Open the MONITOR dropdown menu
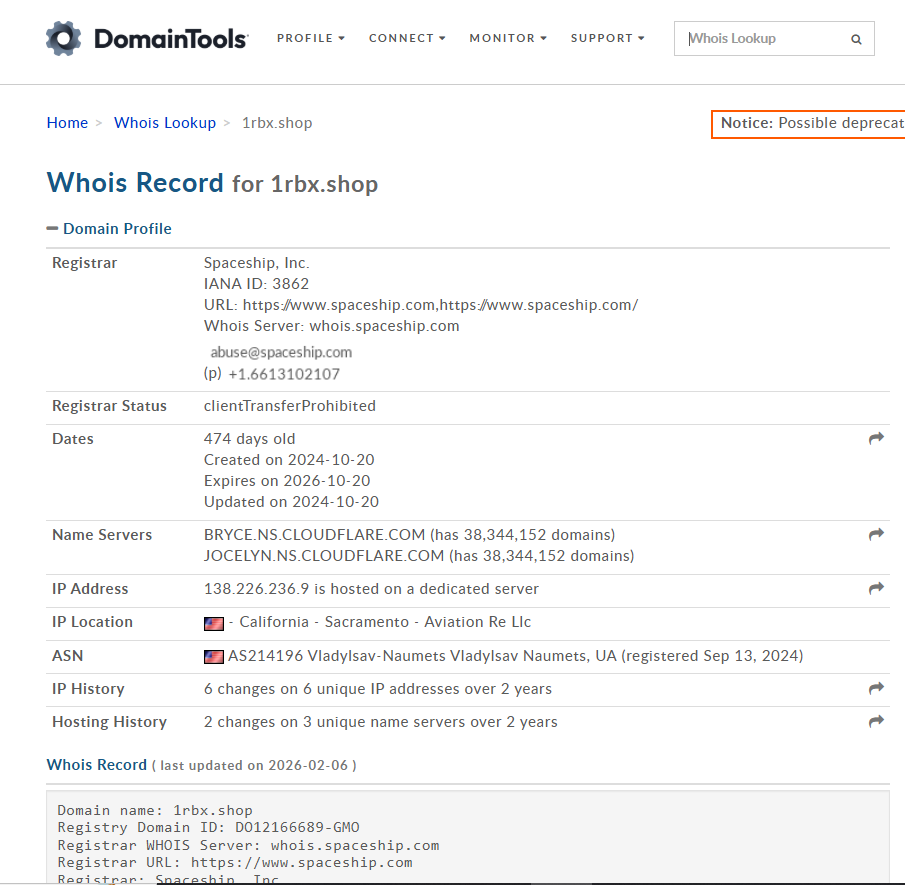This screenshot has height=885, width=905. coord(508,38)
